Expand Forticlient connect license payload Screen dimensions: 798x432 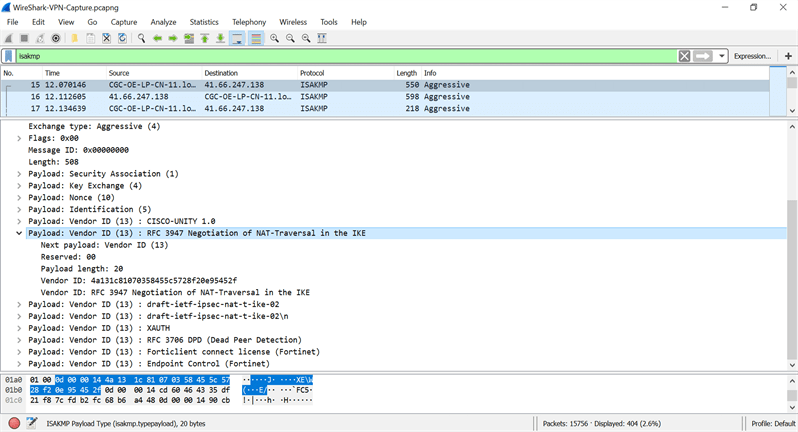coord(19,352)
